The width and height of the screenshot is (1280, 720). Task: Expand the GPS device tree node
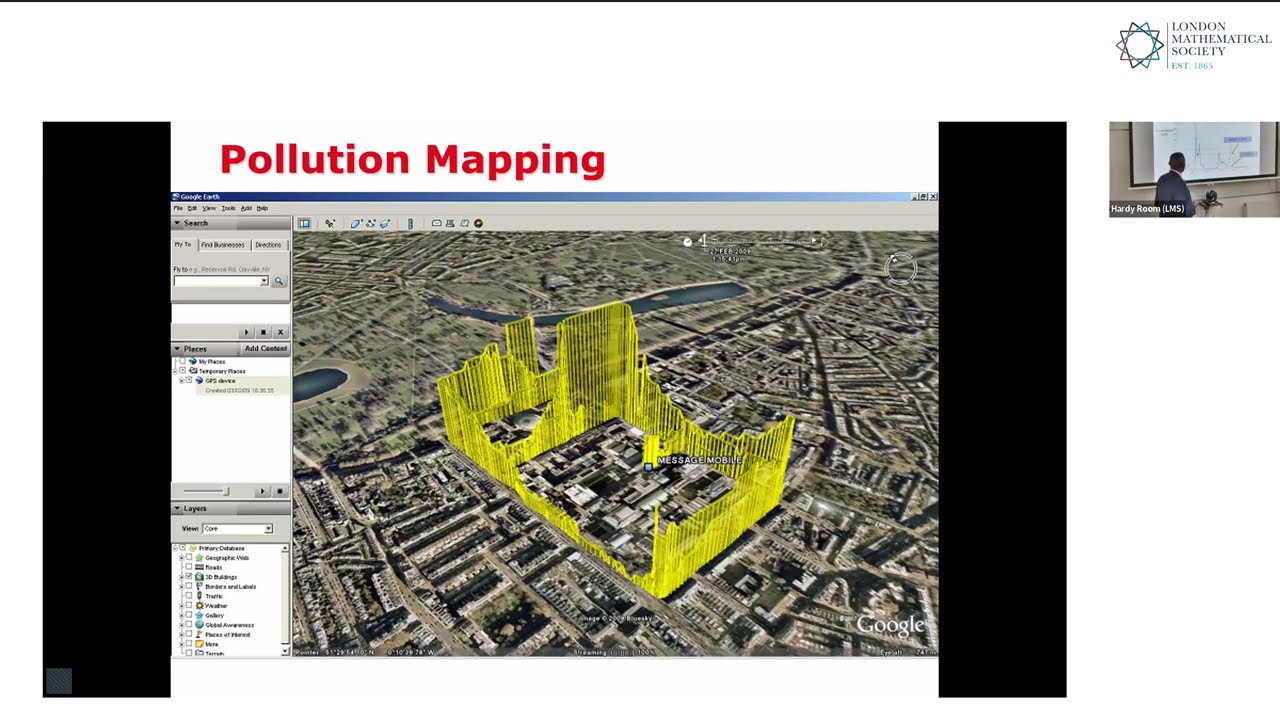tap(181, 381)
